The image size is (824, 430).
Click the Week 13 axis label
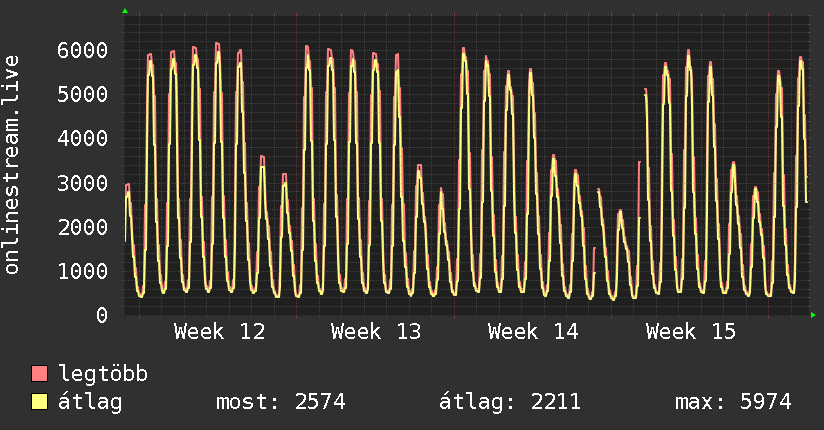[x=376, y=332]
